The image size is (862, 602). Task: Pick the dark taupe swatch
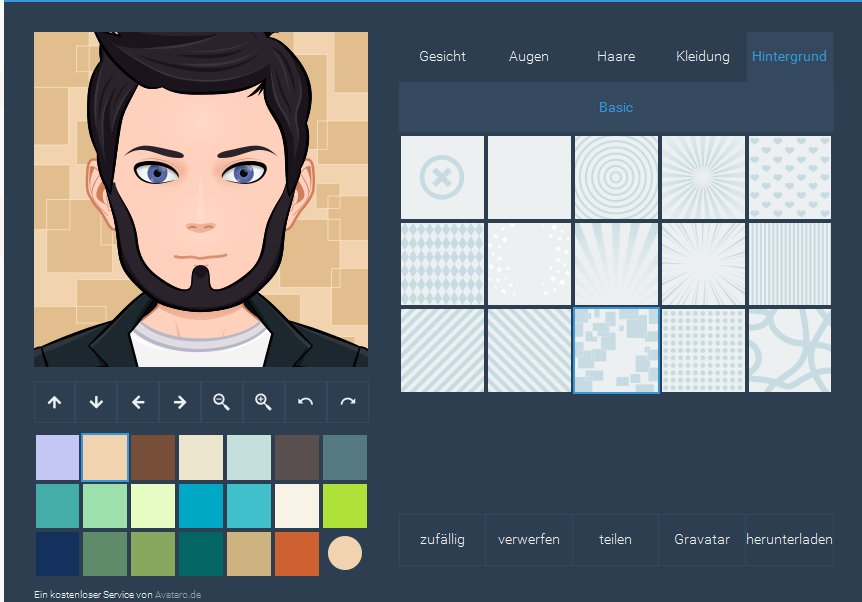tap(296, 457)
